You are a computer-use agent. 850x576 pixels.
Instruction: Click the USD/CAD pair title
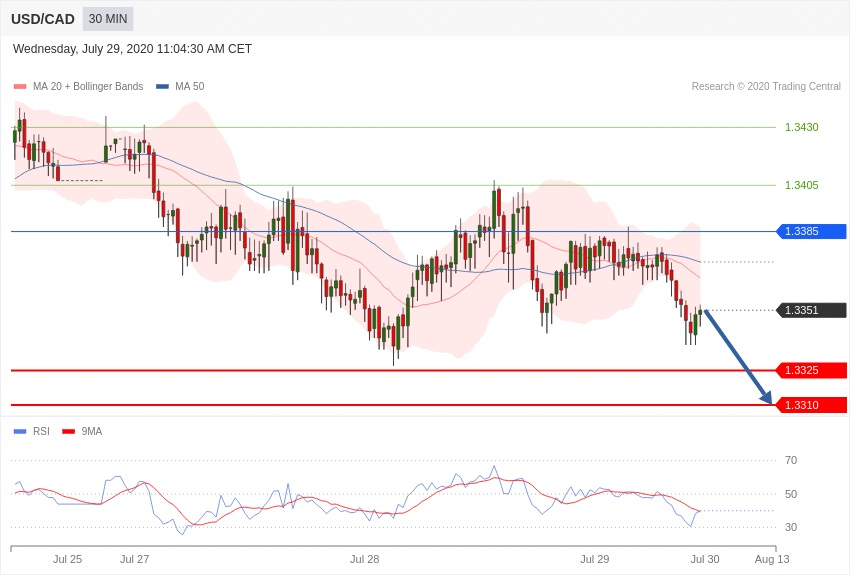43,20
